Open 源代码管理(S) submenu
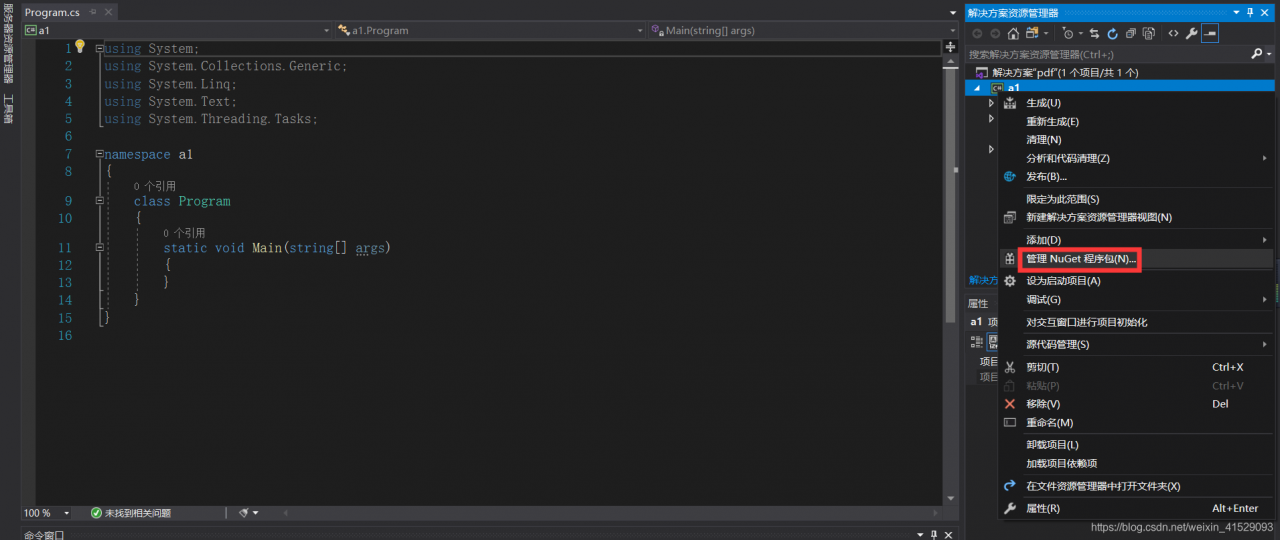The height and width of the screenshot is (540, 1280). (1137, 344)
